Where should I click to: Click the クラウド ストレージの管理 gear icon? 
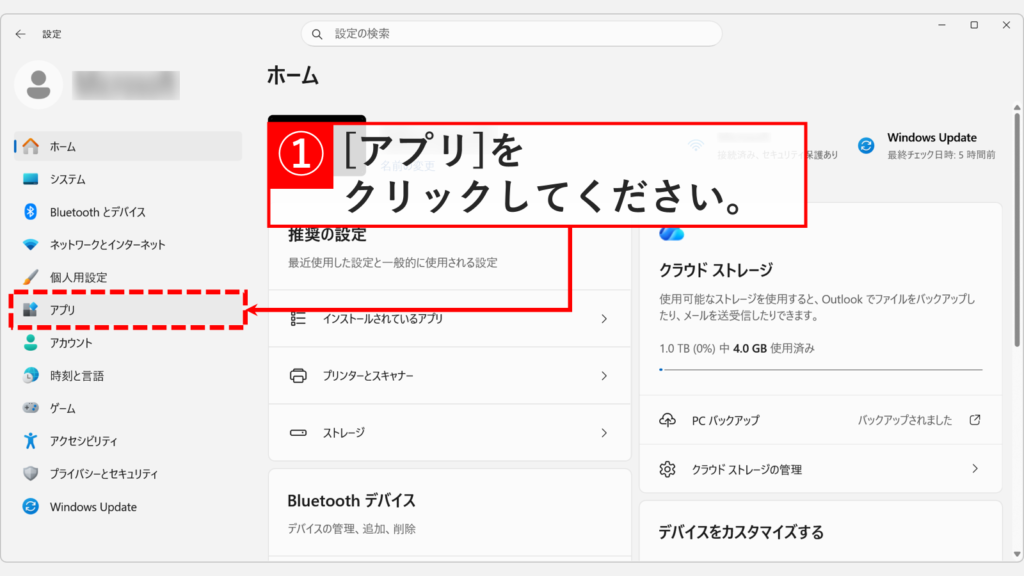[x=667, y=469]
